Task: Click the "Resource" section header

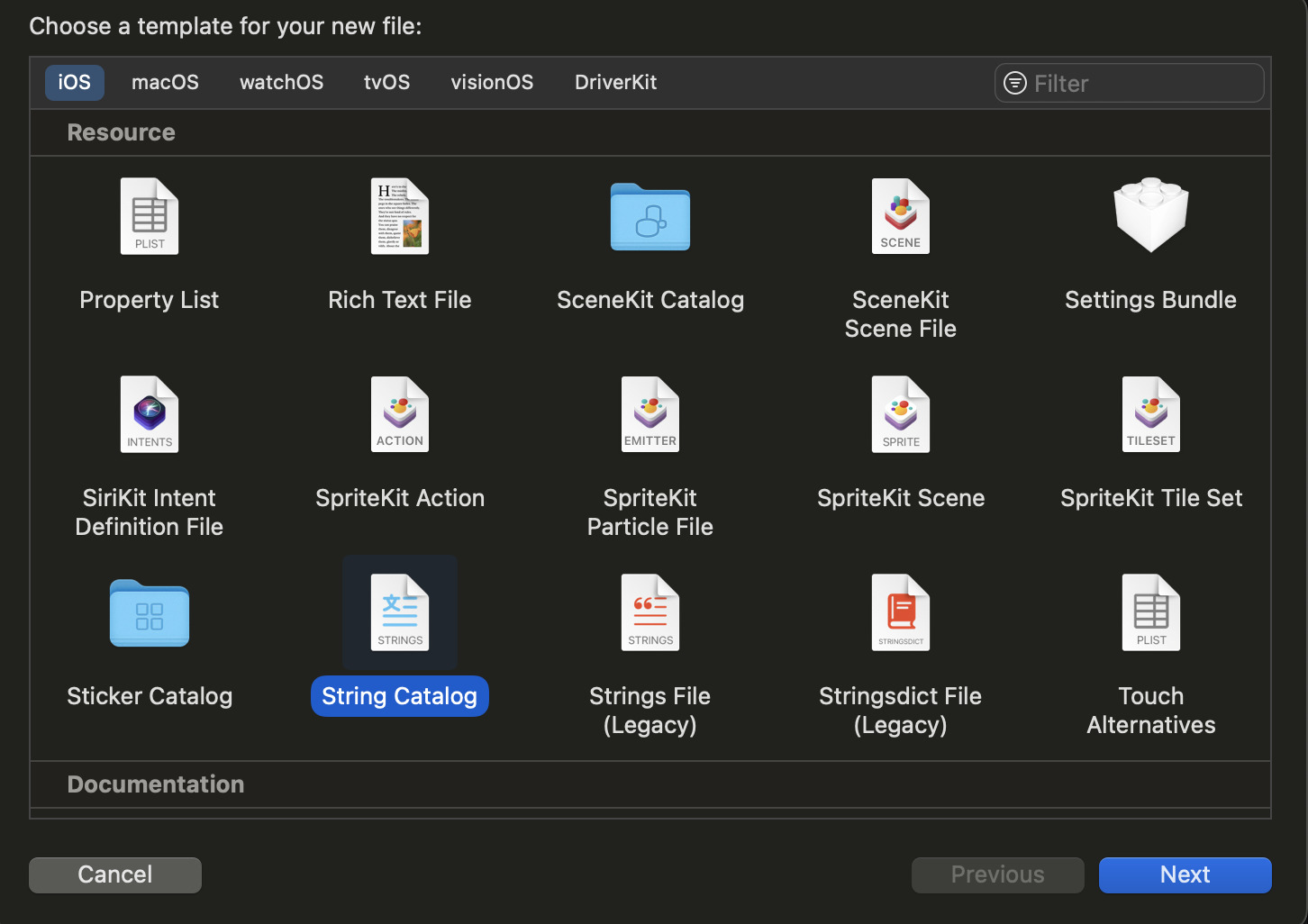Action: click(x=122, y=132)
